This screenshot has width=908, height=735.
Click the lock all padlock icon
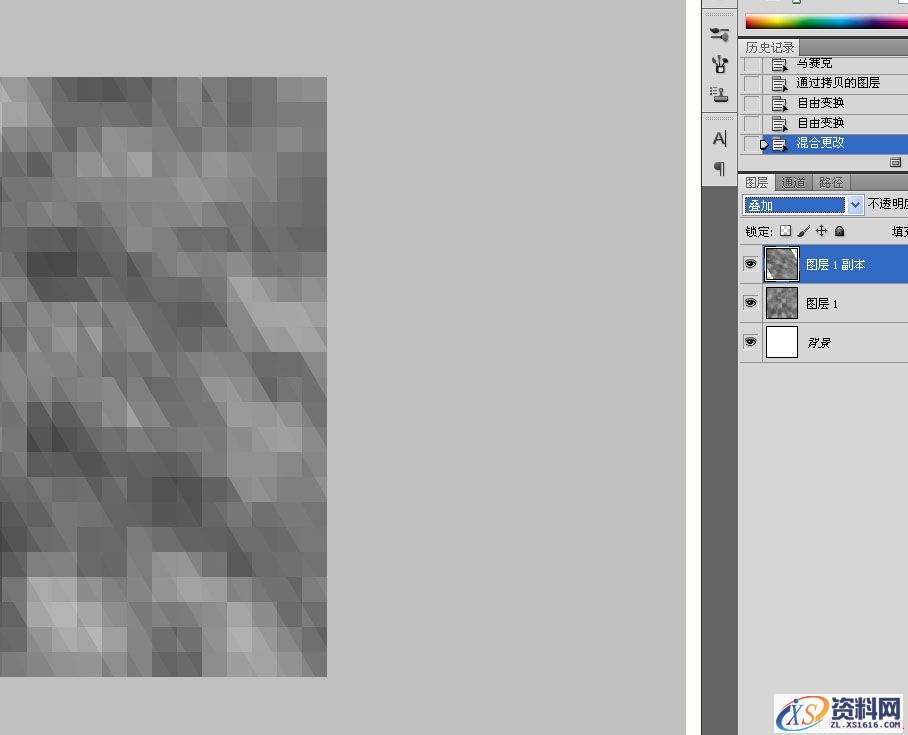[x=839, y=231]
